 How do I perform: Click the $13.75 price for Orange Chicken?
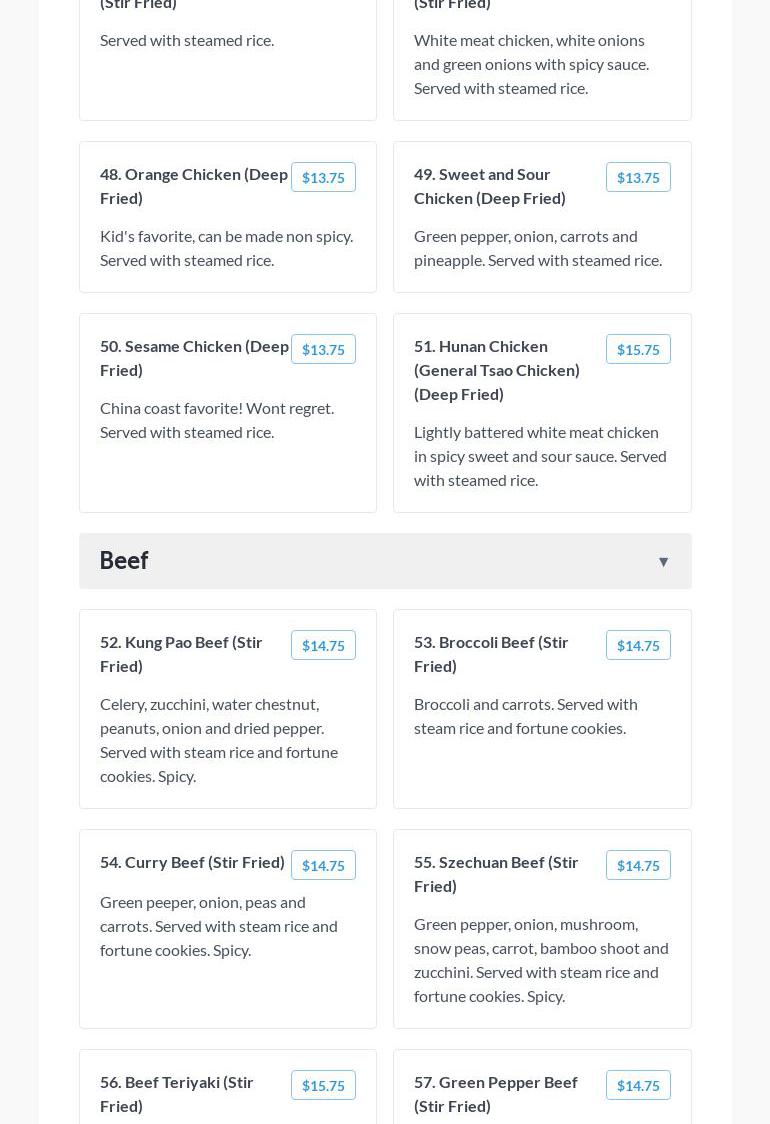click(323, 178)
